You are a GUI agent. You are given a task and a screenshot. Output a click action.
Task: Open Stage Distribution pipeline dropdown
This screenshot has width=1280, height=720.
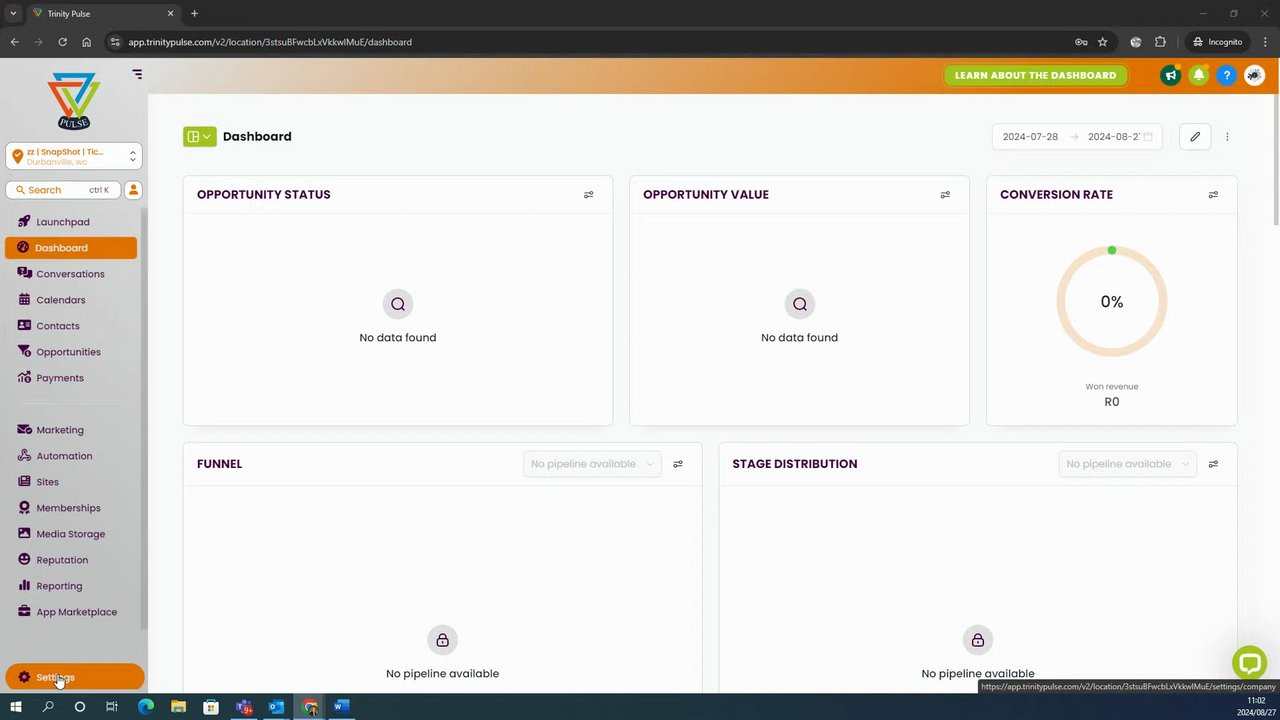point(1127,464)
